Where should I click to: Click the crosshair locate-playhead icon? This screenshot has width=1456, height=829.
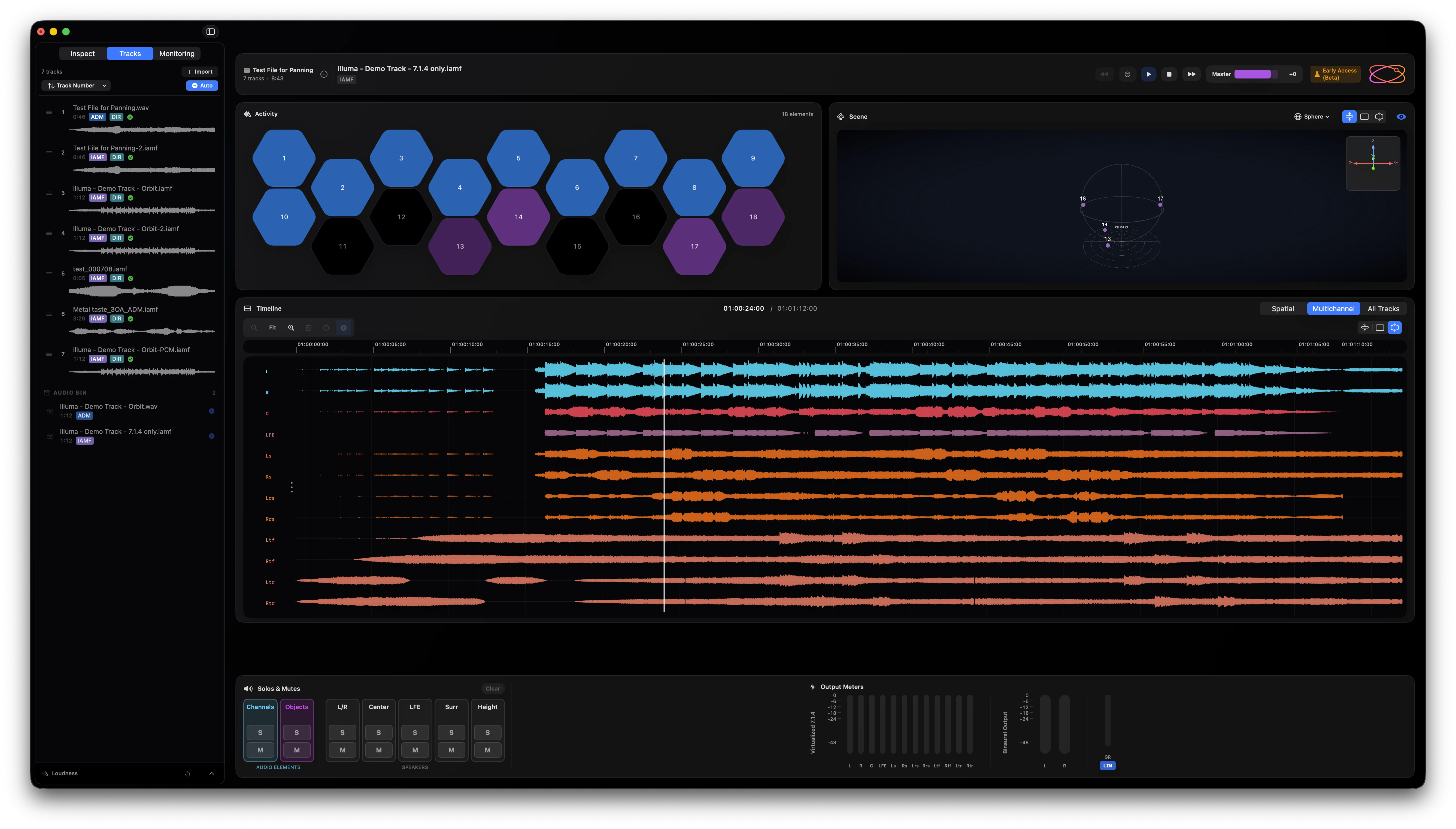[326, 327]
